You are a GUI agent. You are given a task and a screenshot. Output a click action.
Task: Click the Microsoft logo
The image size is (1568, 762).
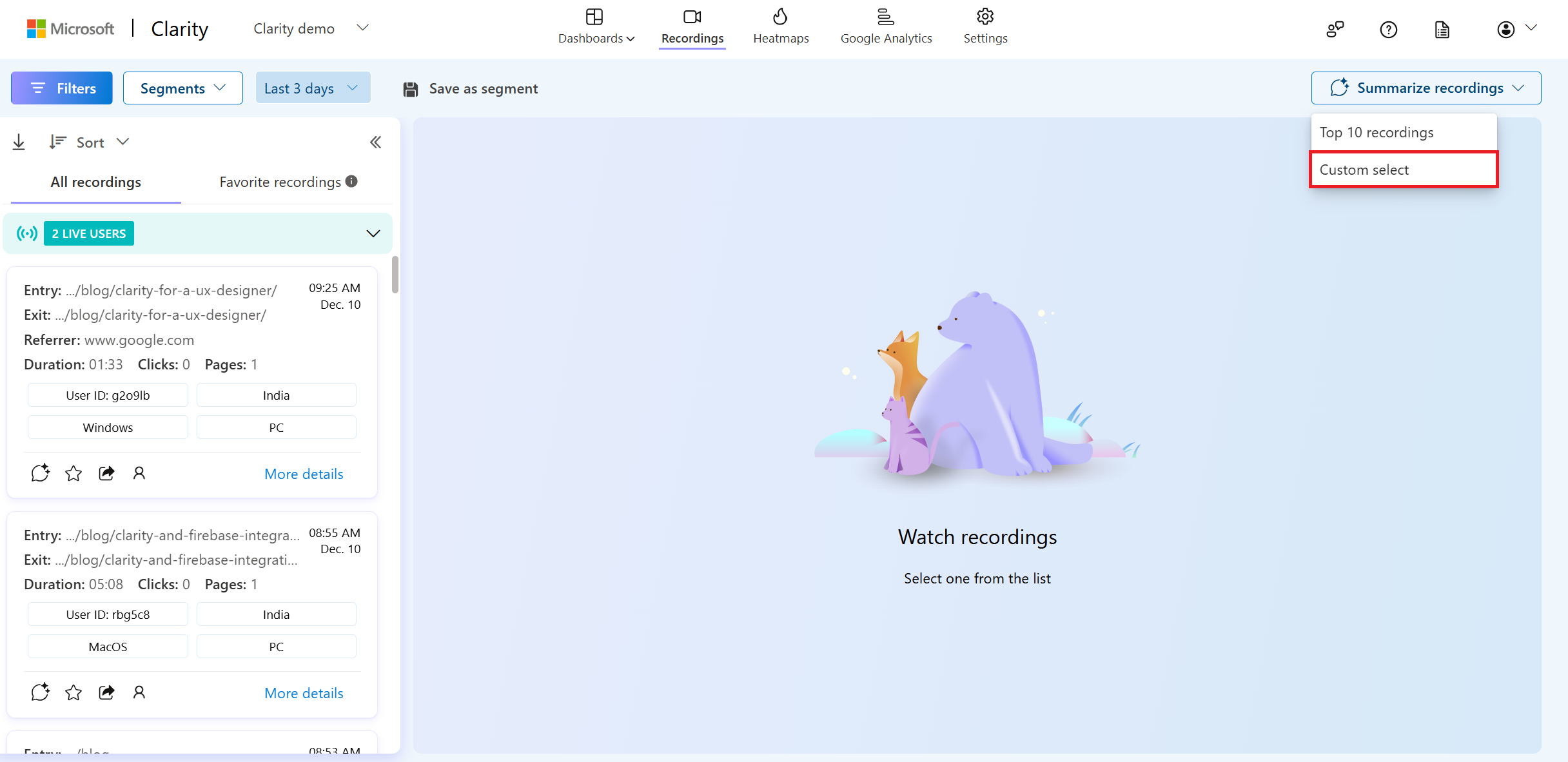click(70, 28)
